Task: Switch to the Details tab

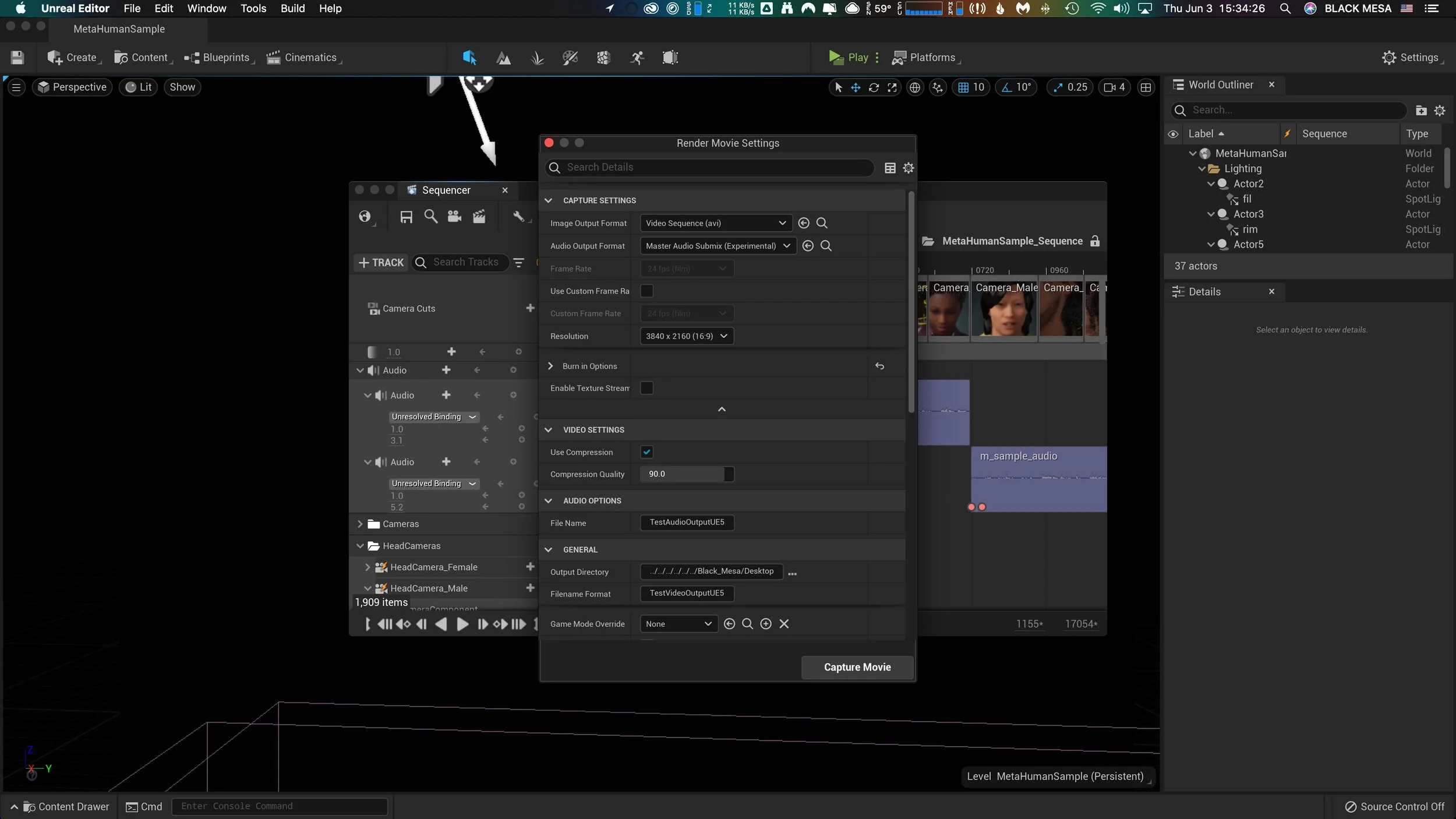Action: (1204, 291)
